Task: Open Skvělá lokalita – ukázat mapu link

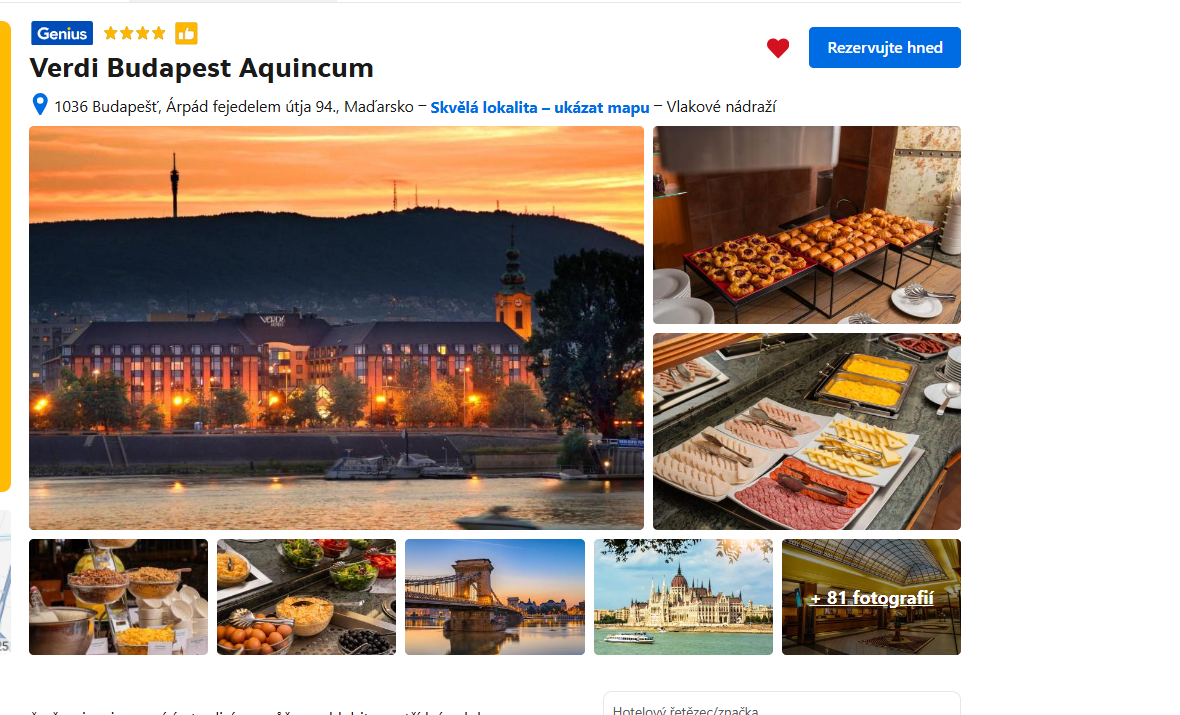Action: click(540, 108)
